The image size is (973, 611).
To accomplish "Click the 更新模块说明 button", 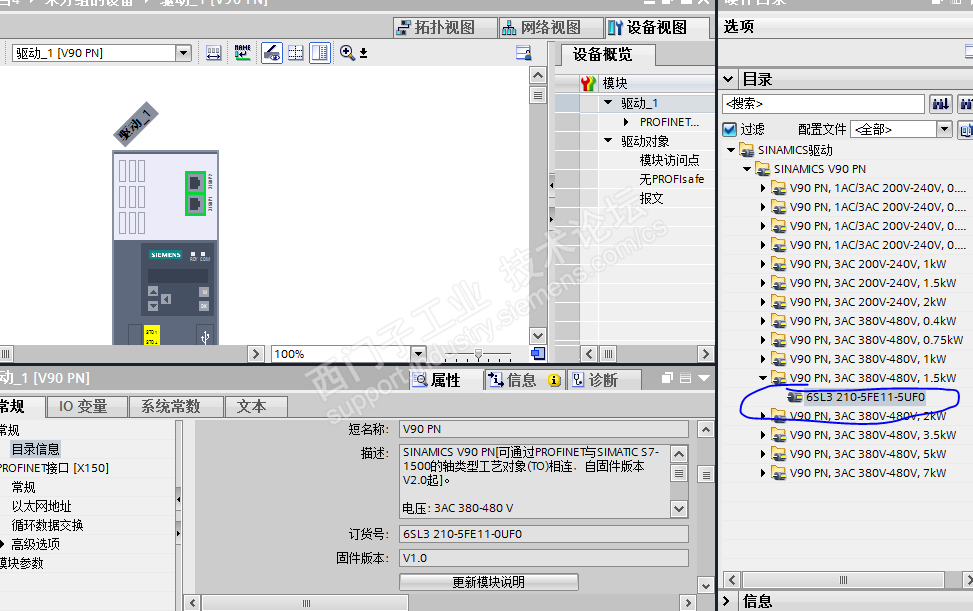I will pos(489,582).
